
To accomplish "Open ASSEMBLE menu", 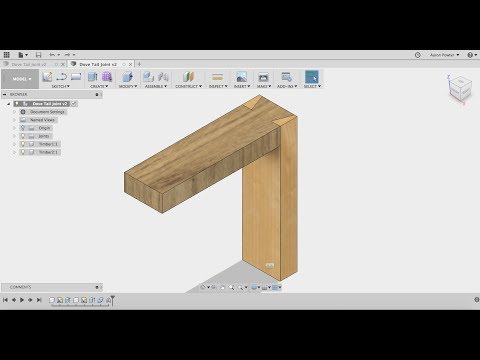I will tap(156, 86).
